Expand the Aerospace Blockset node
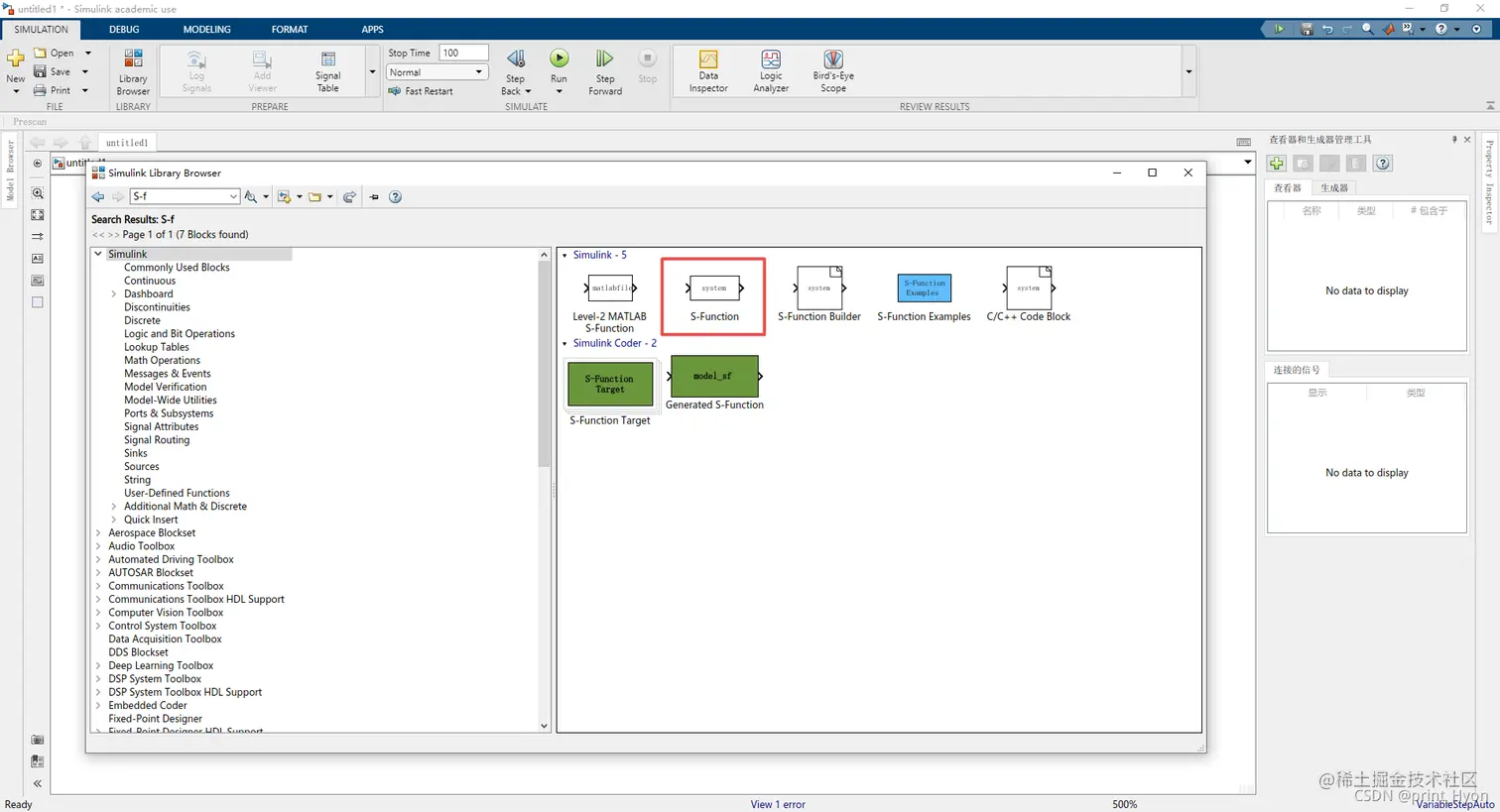The height and width of the screenshot is (812, 1500). click(x=98, y=533)
